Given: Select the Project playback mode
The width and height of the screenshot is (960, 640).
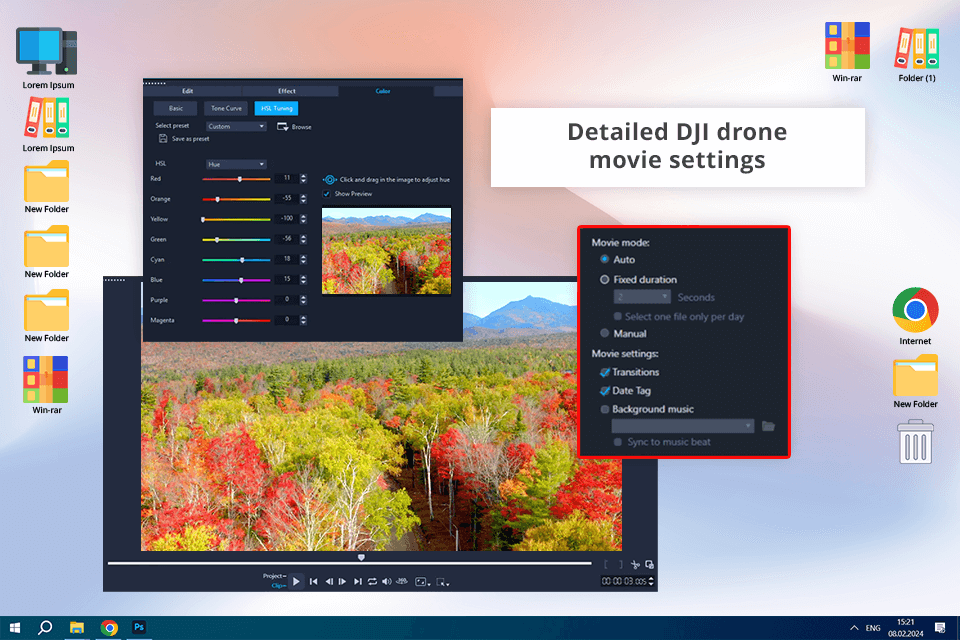Looking at the screenshot, I should 274,576.
